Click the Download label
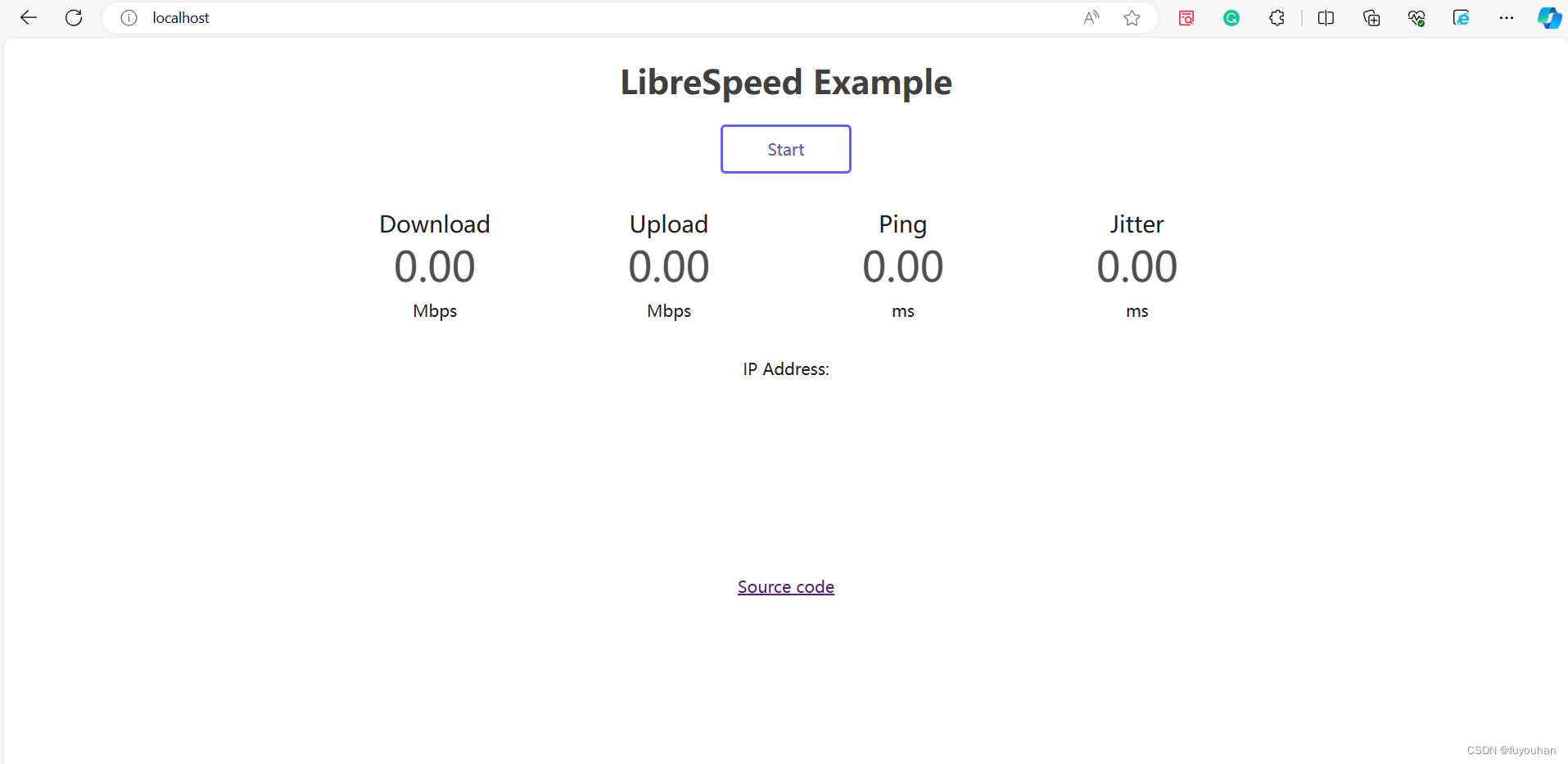The image size is (1568, 764). pyautogui.click(x=435, y=224)
